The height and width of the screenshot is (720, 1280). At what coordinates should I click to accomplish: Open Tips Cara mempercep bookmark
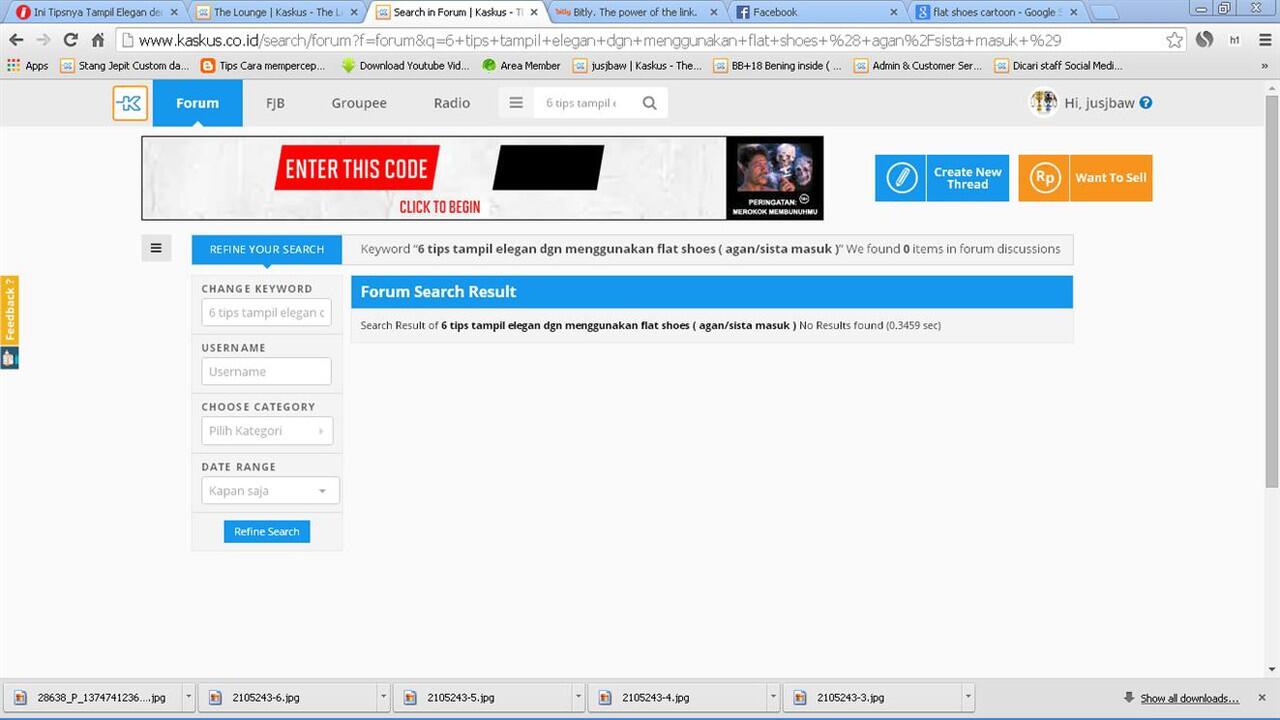click(x=263, y=66)
